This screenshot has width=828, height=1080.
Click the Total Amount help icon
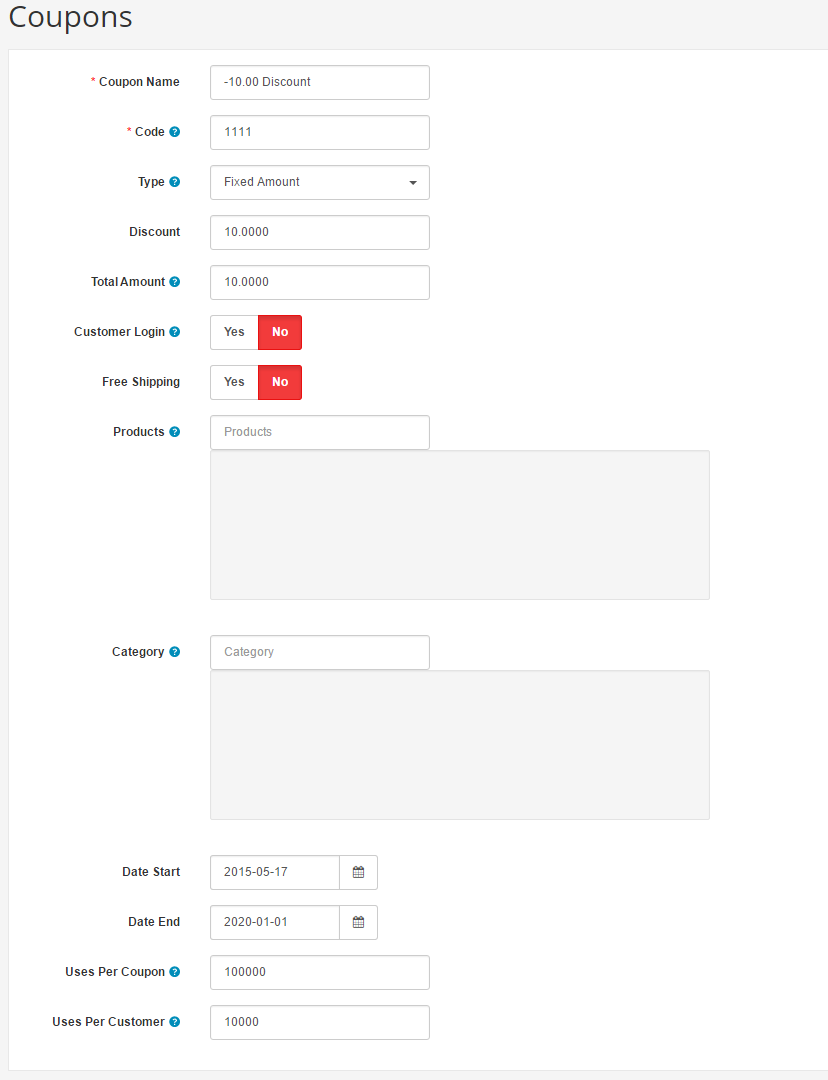pyautogui.click(x=175, y=282)
